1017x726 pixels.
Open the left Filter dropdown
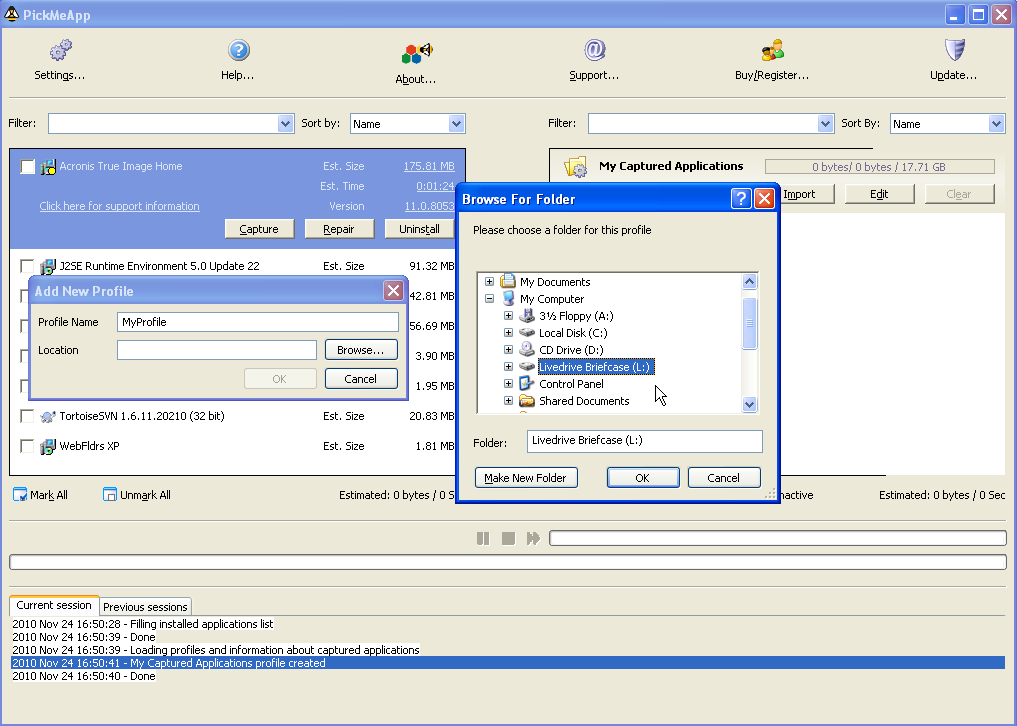tap(285, 123)
